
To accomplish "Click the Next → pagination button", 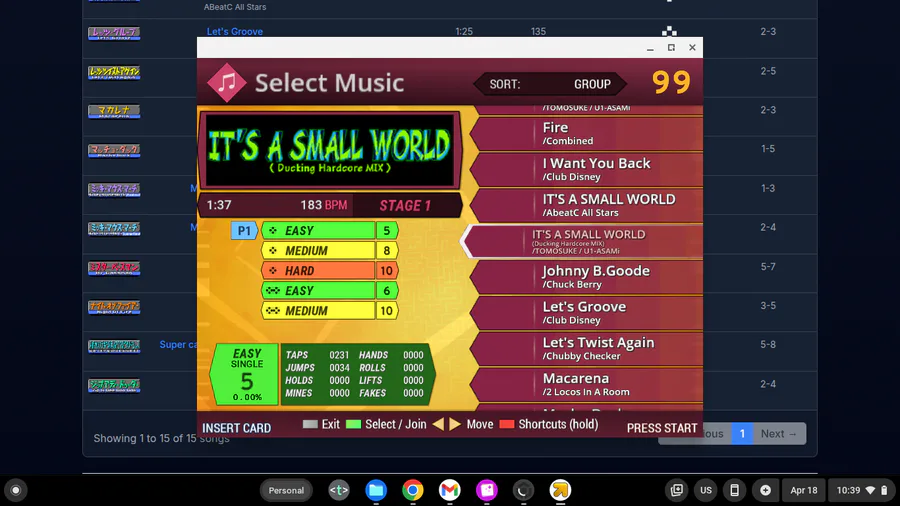I will pyautogui.click(x=779, y=434).
